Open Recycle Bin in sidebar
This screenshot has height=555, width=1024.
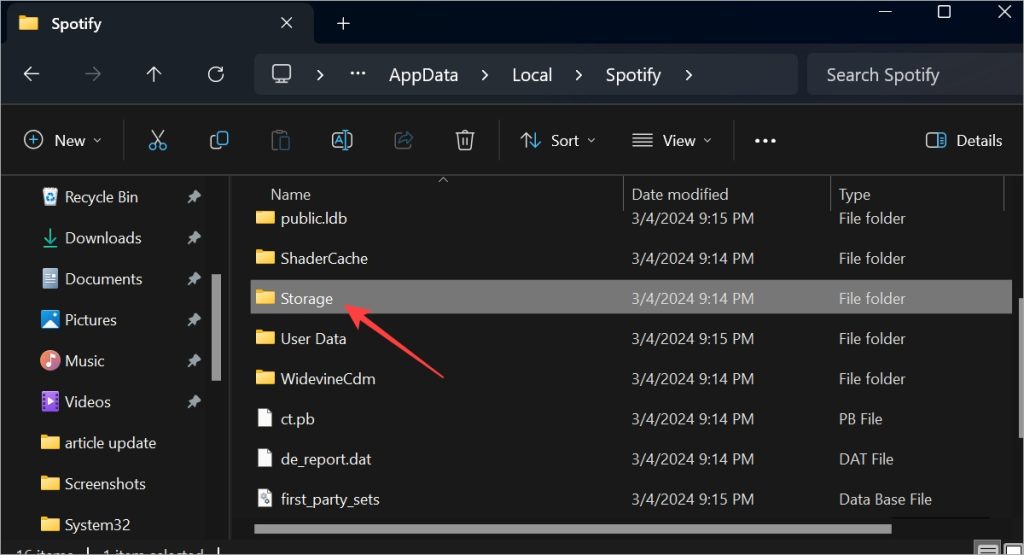(x=101, y=197)
